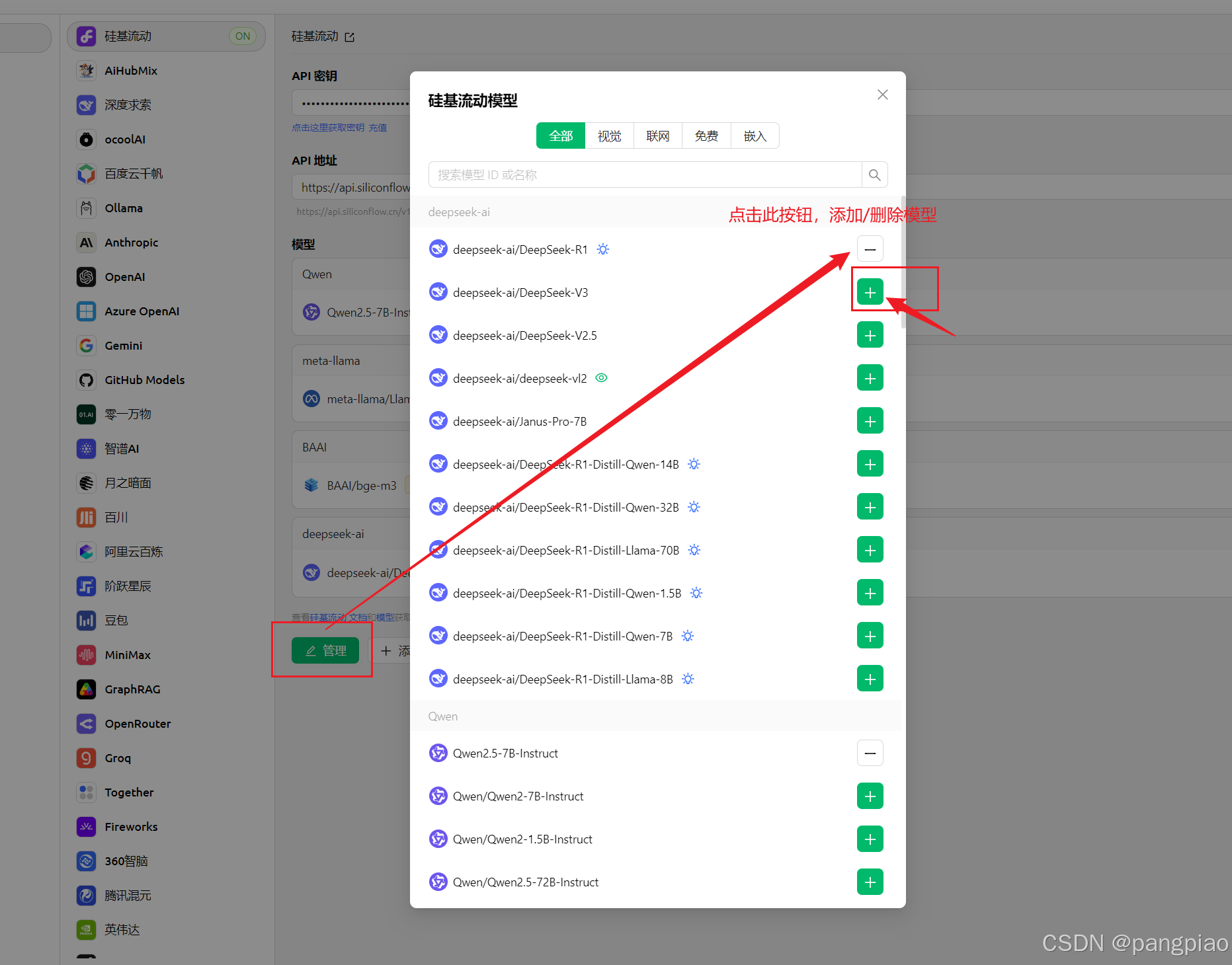The width and height of the screenshot is (1232, 965).
Task: Remove deepseek-ai/DeepSeek-R1 model
Action: [x=870, y=249]
